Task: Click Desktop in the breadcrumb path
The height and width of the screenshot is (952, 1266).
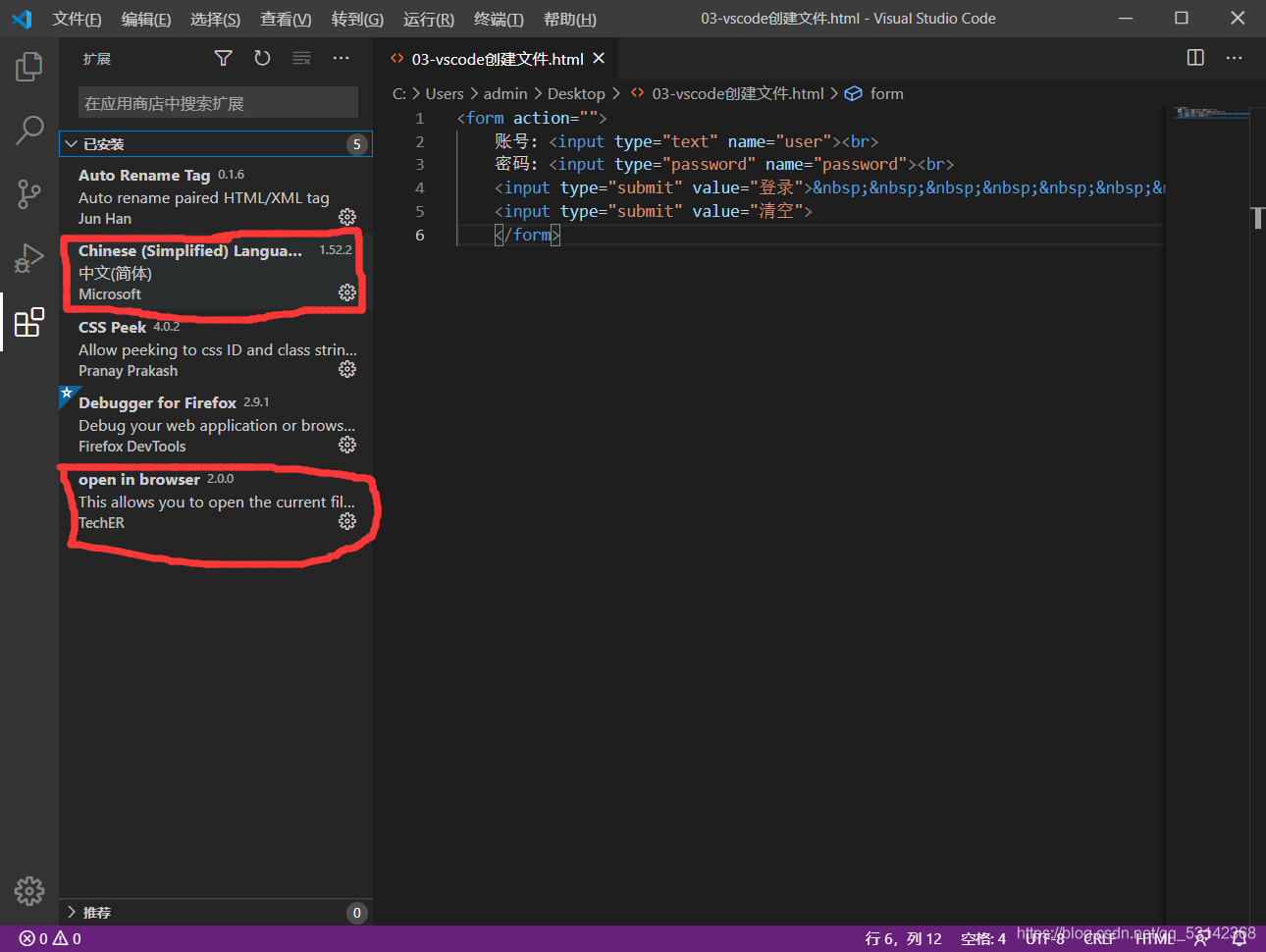Action: click(576, 93)
